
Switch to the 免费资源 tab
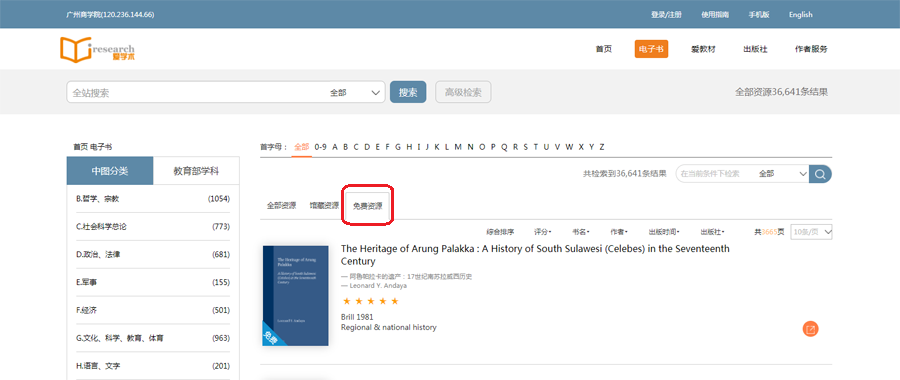367,205
